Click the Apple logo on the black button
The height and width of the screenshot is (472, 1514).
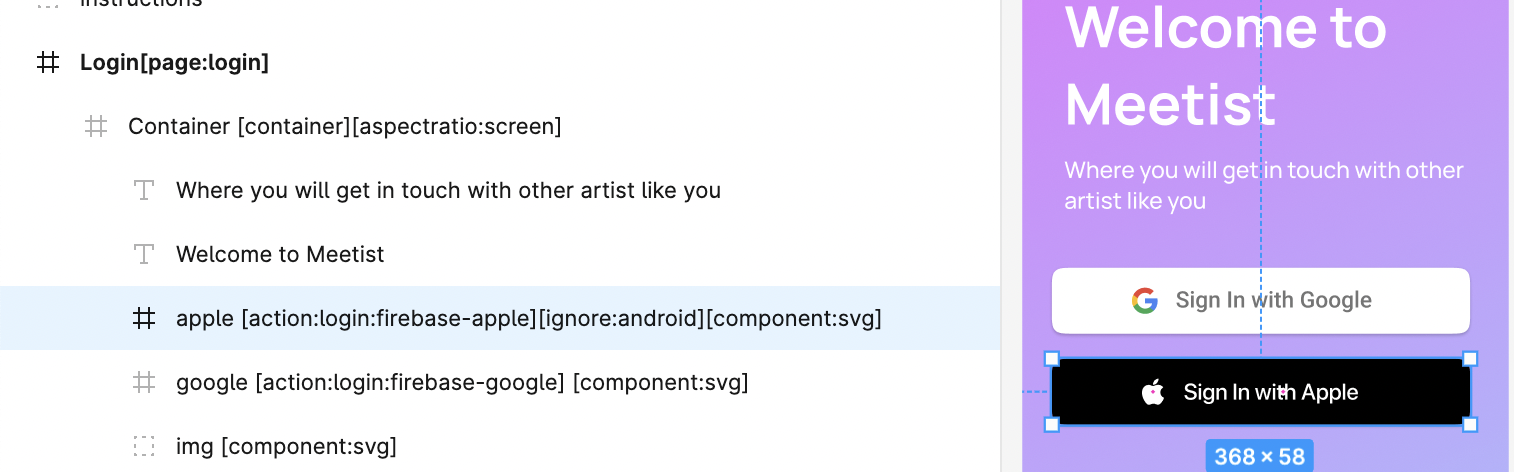click(1153, 392)
